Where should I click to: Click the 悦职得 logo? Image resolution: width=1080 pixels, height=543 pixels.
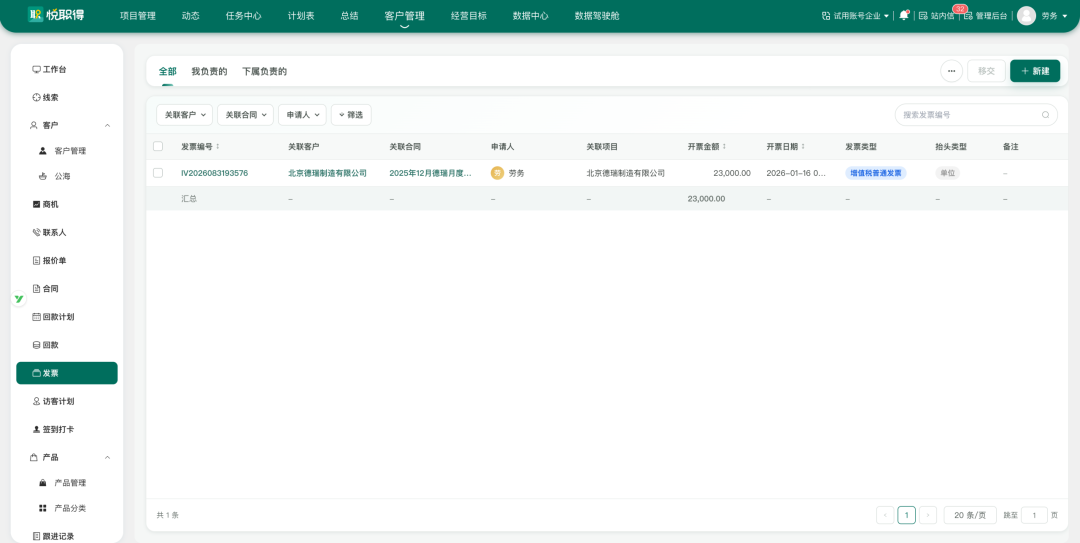(x=56, y=15)
